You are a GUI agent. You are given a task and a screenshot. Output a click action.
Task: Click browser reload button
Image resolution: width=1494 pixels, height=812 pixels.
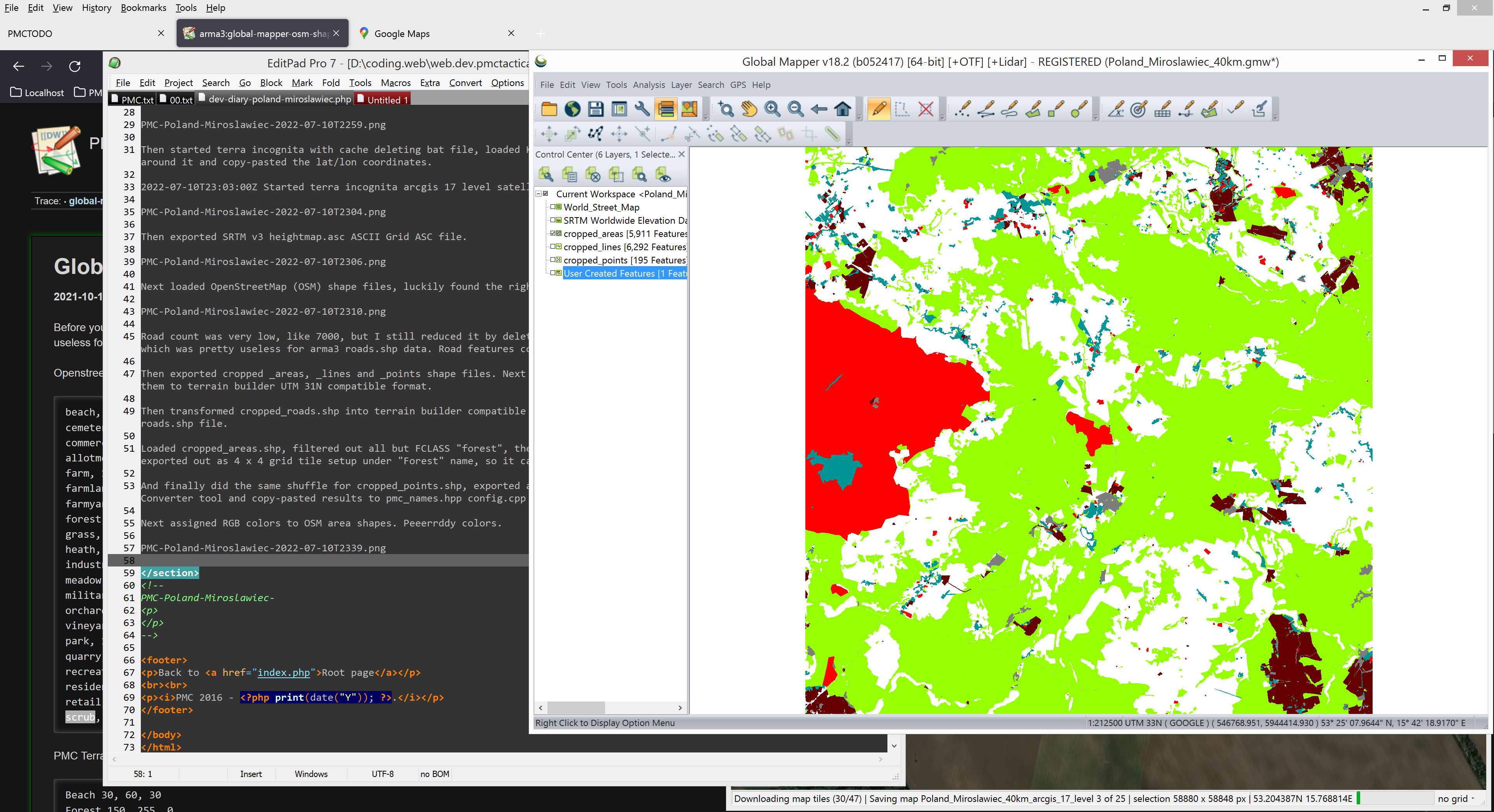tap(75, 66)
